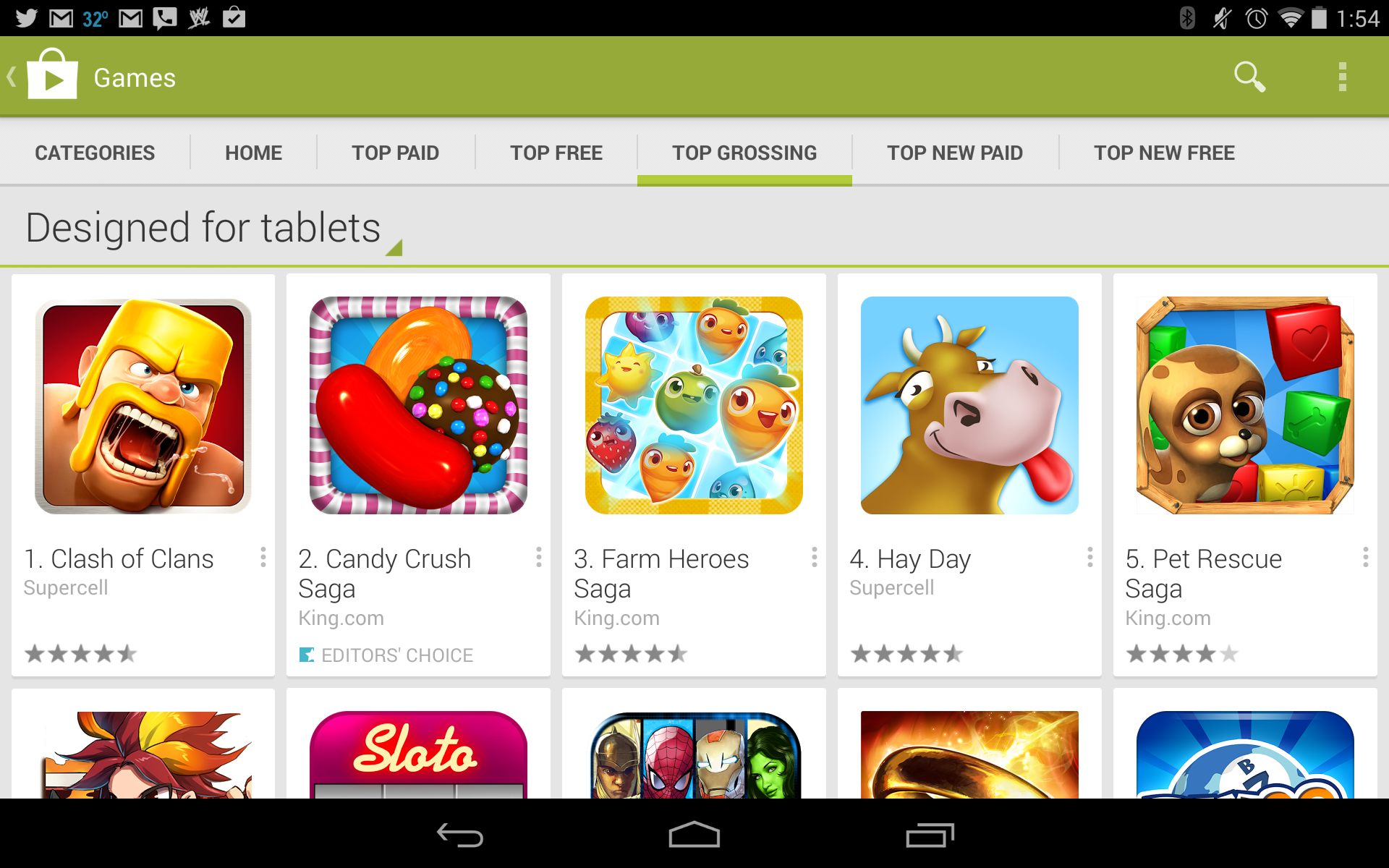1389x868 pixels.
Task: Open the Clash of Clans app thumbnail
Action: tap(143, 406)
